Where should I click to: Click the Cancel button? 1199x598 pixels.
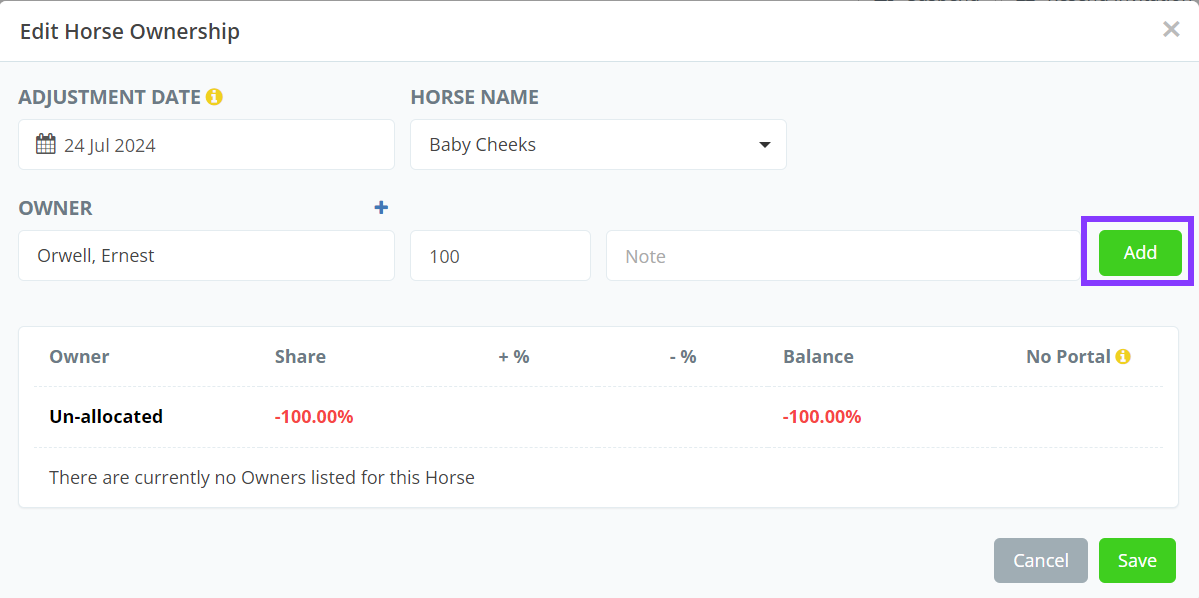click(x=1041, y=561)
